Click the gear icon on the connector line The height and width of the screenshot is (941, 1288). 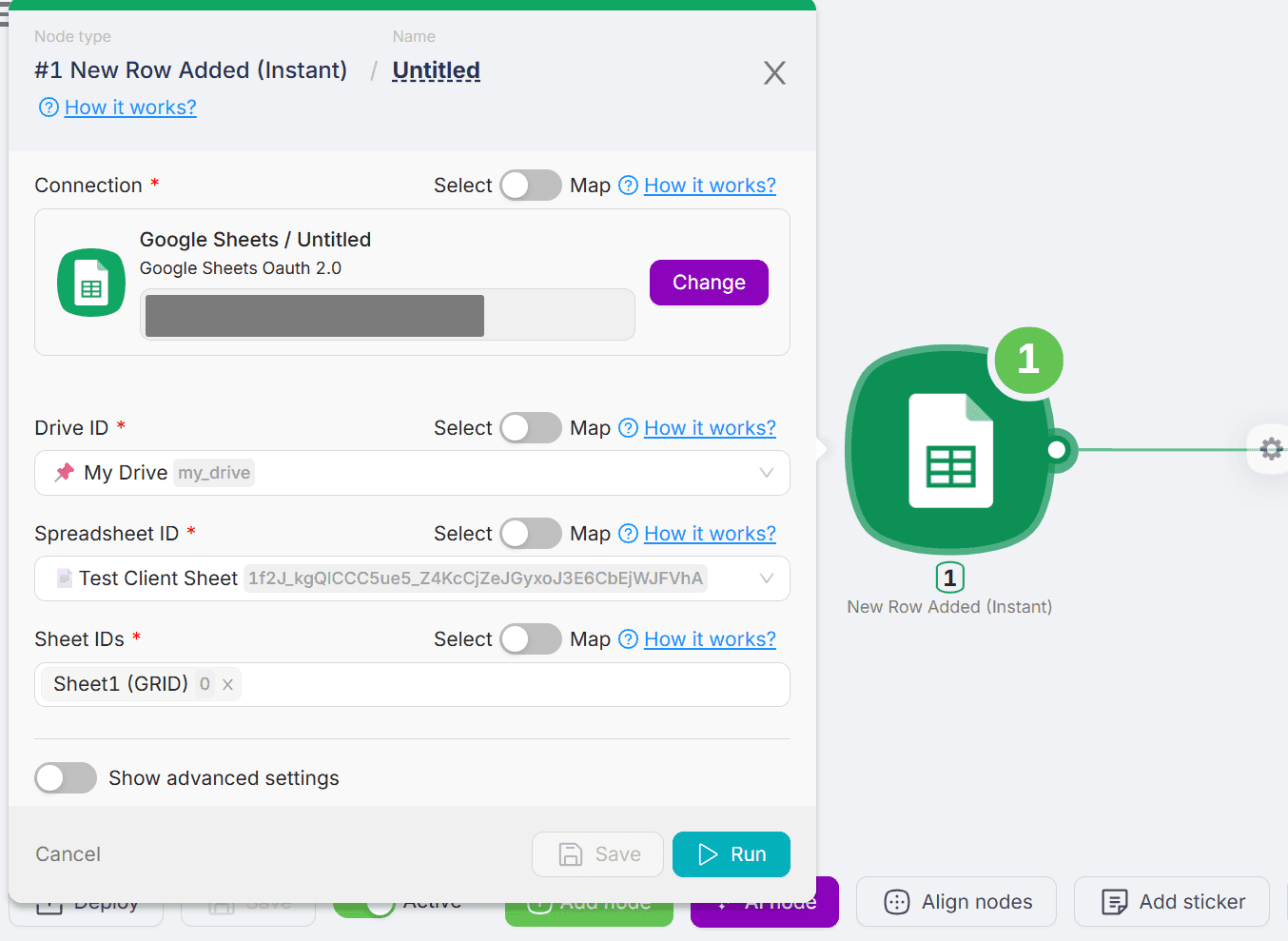[1271, 449]
